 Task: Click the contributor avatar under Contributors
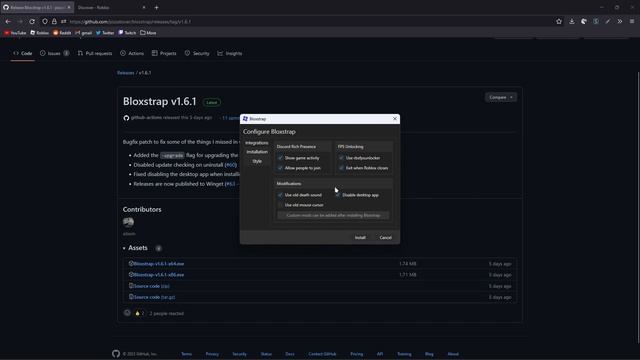[128, 222]
